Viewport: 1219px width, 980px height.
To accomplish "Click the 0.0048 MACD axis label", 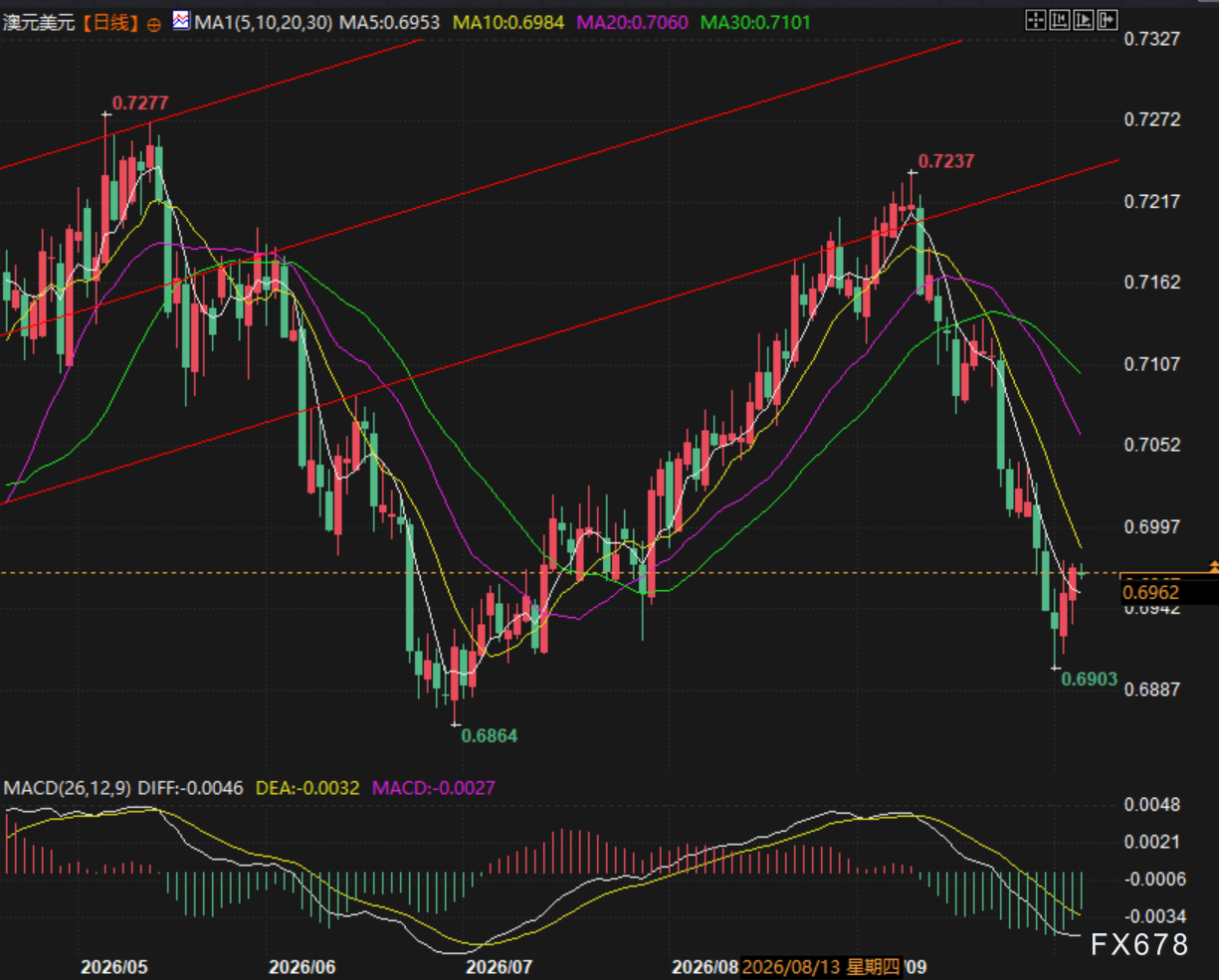I will (x=1151, y=805).
